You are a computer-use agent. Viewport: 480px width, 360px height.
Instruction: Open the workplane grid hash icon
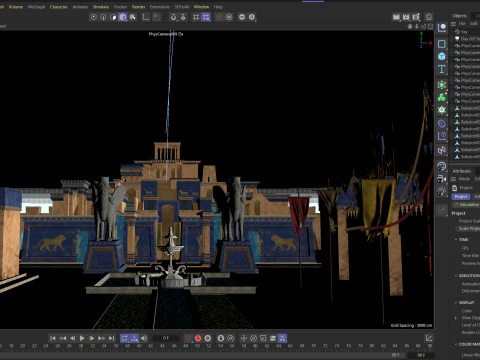coord(196,17)
